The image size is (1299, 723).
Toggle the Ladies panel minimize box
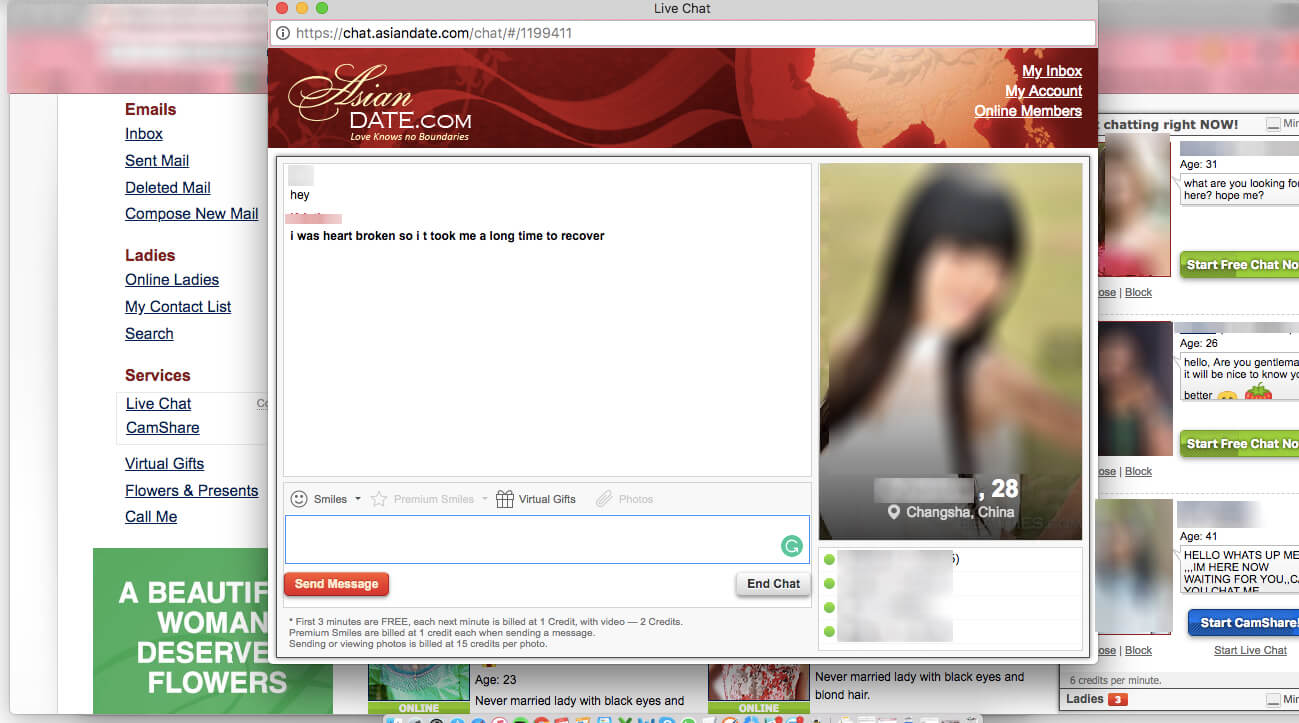(1273, 699)
